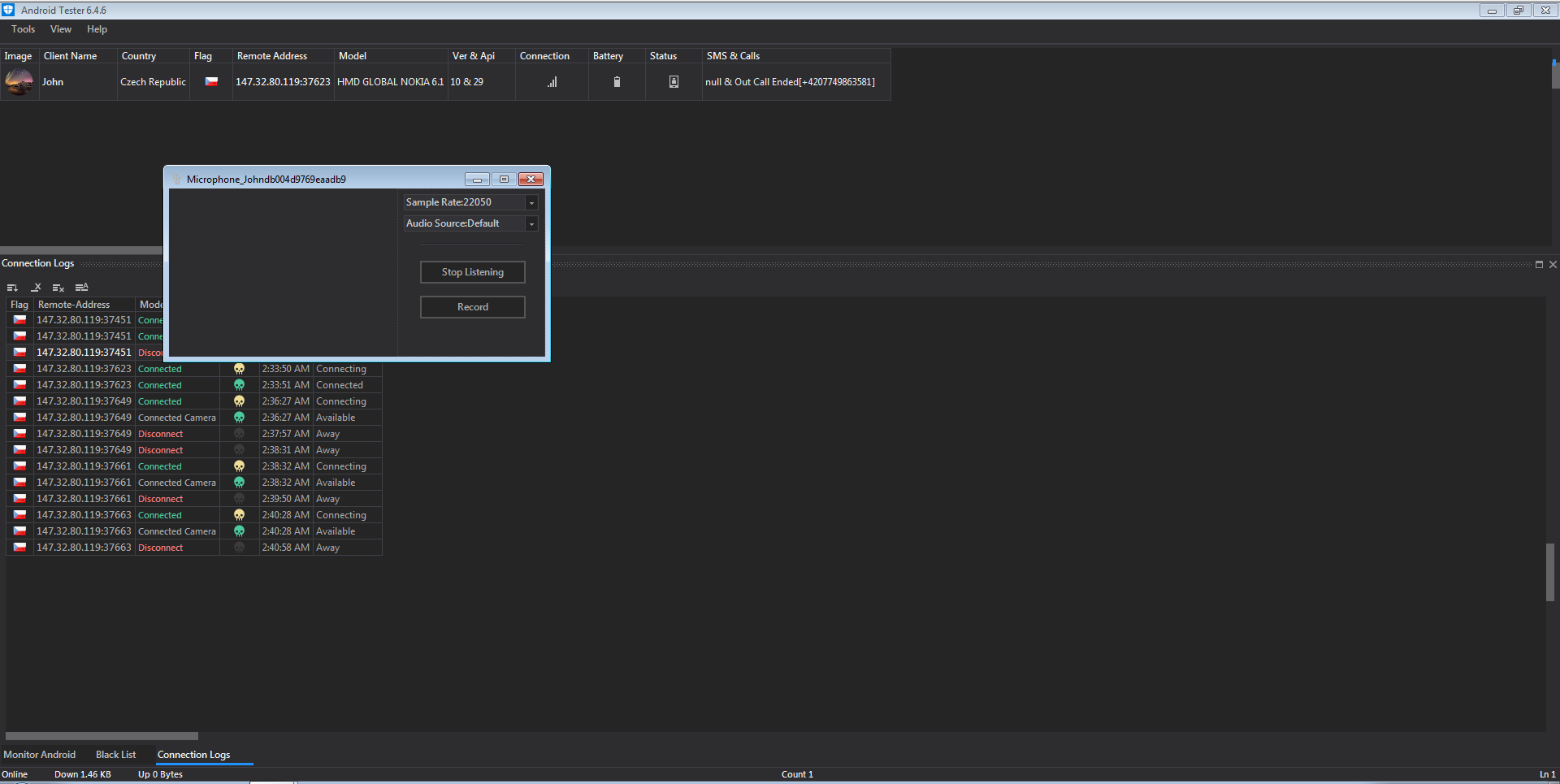Click the green skull icon at 2:36:27 AM Available
Image resolution: width=1560 pixels, height=784 pixels.
(x=239, y=418)
